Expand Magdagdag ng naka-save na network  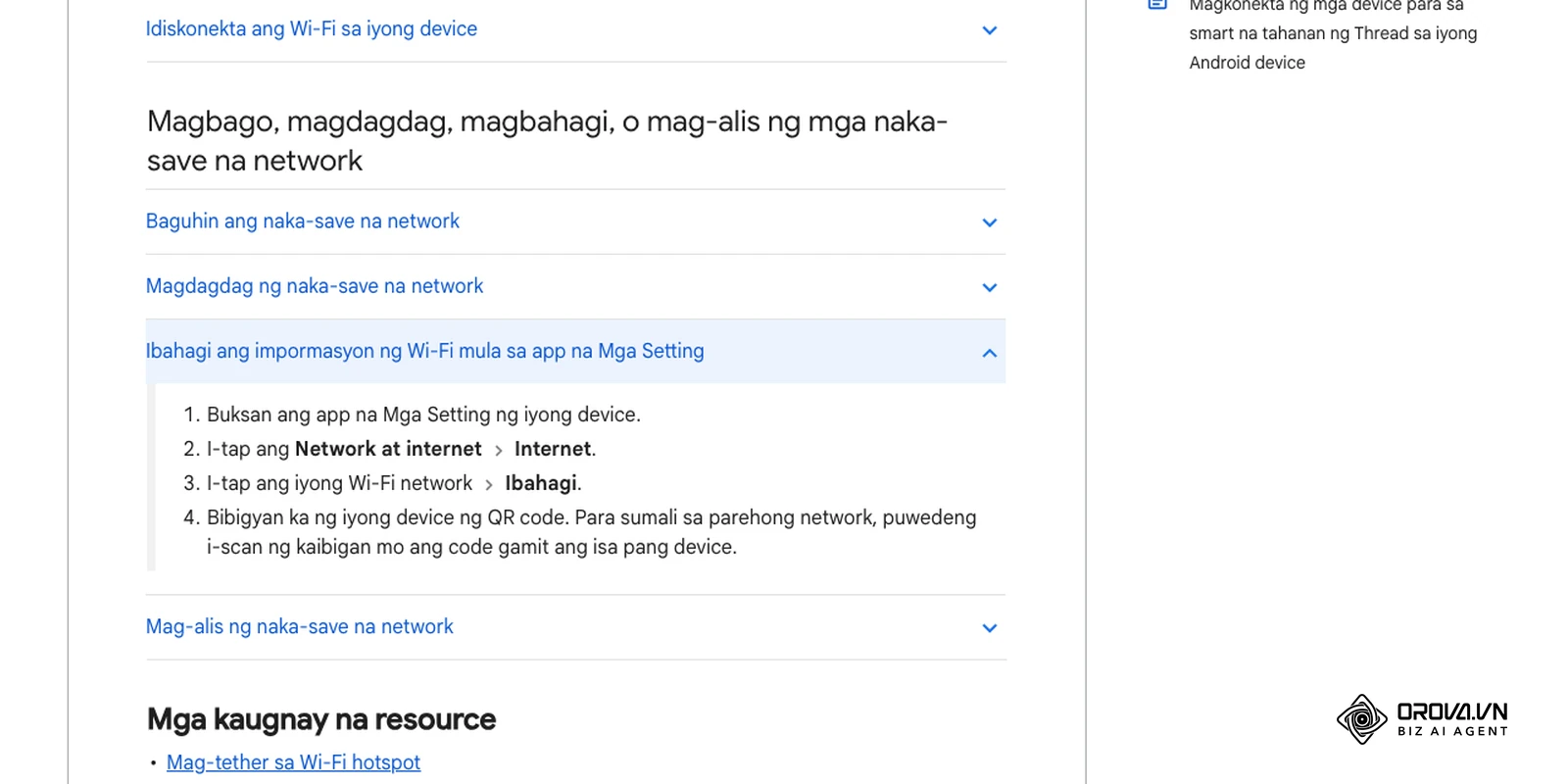tap(575, 286)
